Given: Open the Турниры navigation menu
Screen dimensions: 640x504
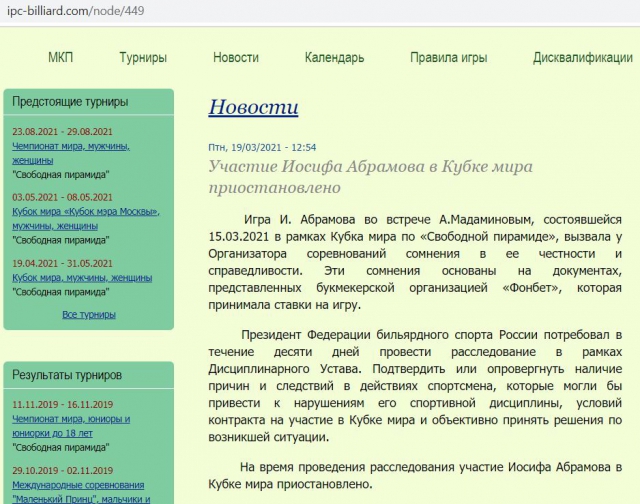Looking at the screenshot, I should (143, 58).
